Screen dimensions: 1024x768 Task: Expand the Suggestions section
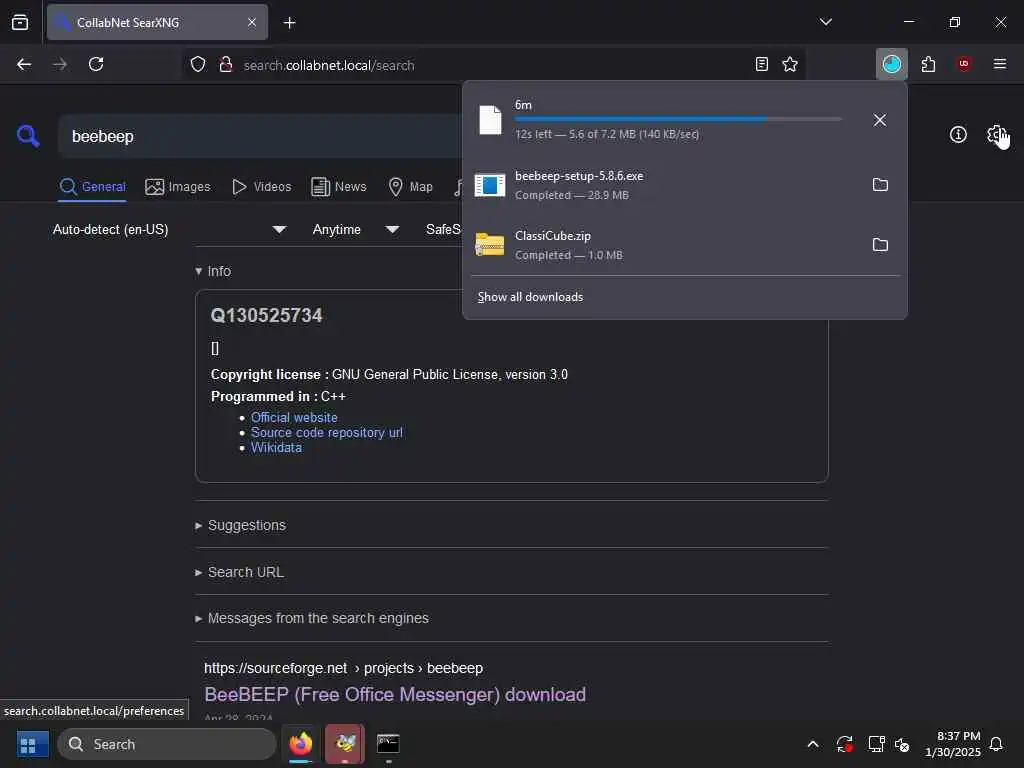[240, 525]
